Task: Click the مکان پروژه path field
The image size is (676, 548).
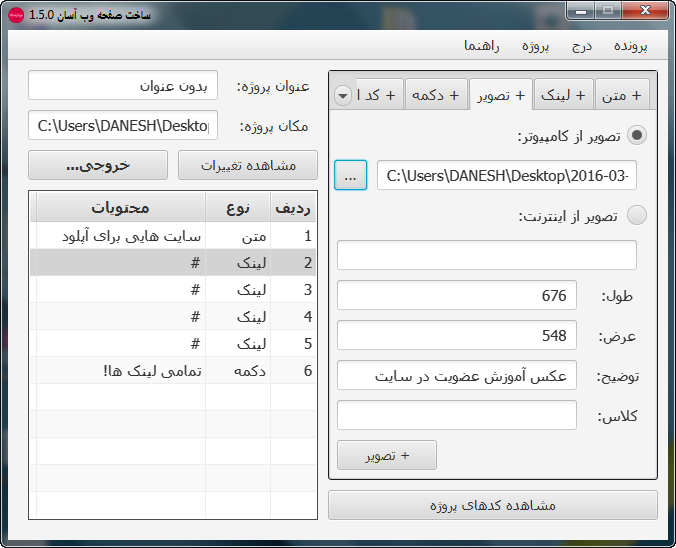Action: pyautogui.click(x=123, y=125)
